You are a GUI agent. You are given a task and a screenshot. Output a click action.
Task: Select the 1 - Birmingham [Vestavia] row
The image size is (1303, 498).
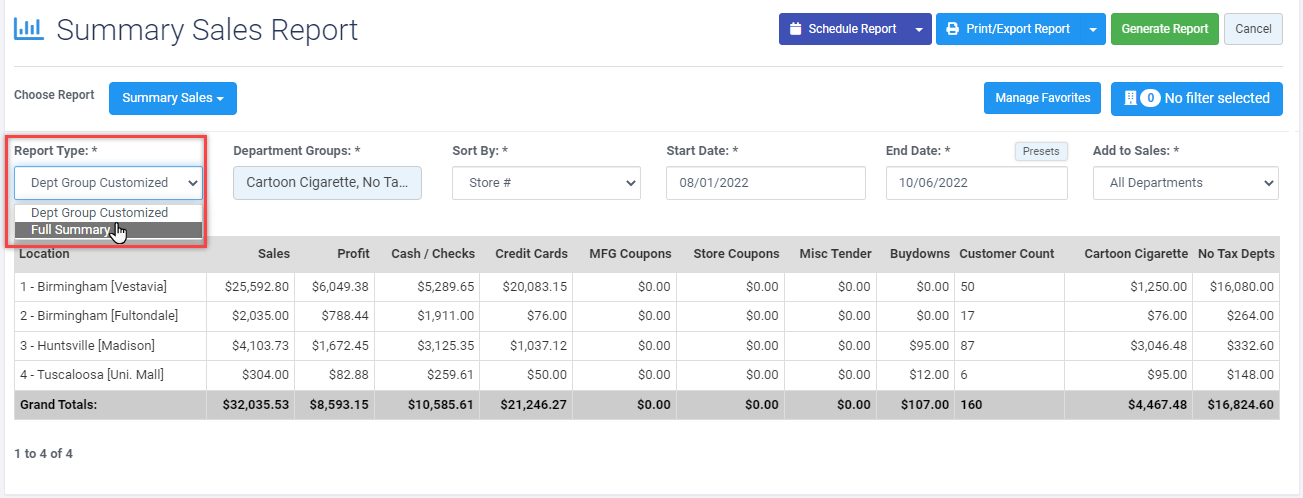tap(646, 287)
